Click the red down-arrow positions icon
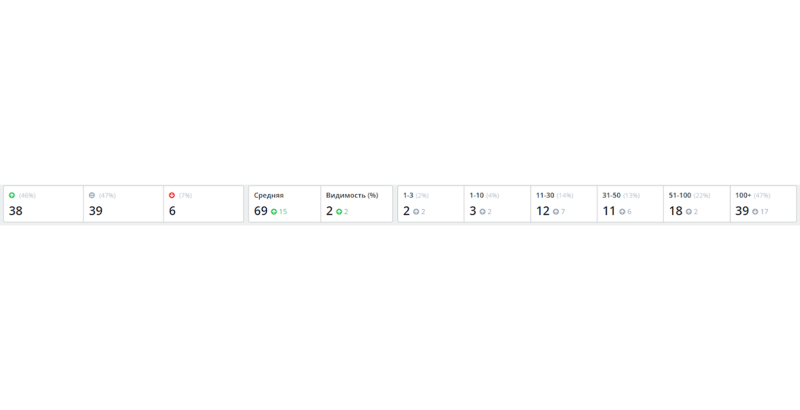Image resolution: width=800 pixels, height=410 pixels. (172, 195)
